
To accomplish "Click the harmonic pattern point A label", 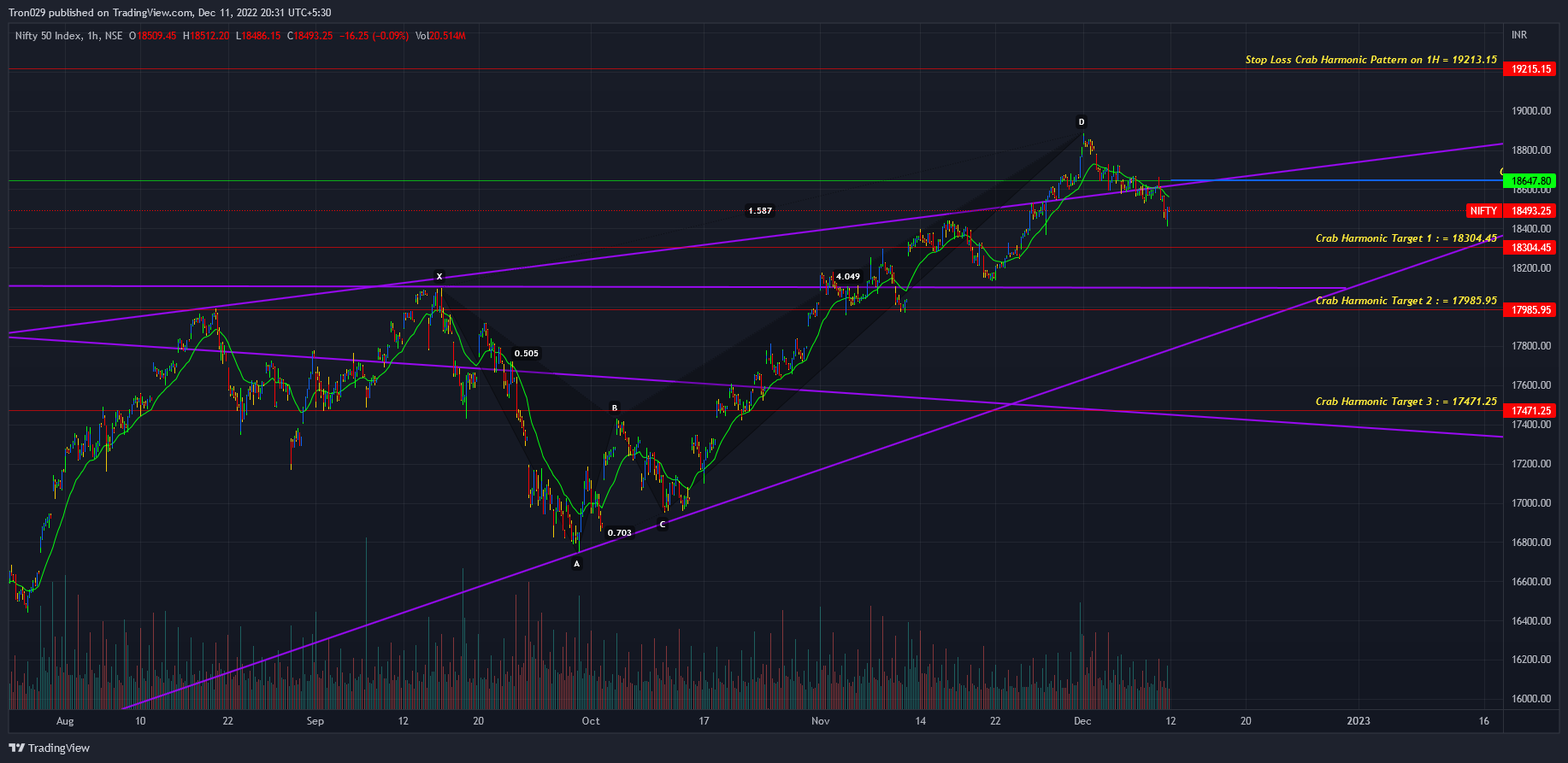I will point(577,564).
